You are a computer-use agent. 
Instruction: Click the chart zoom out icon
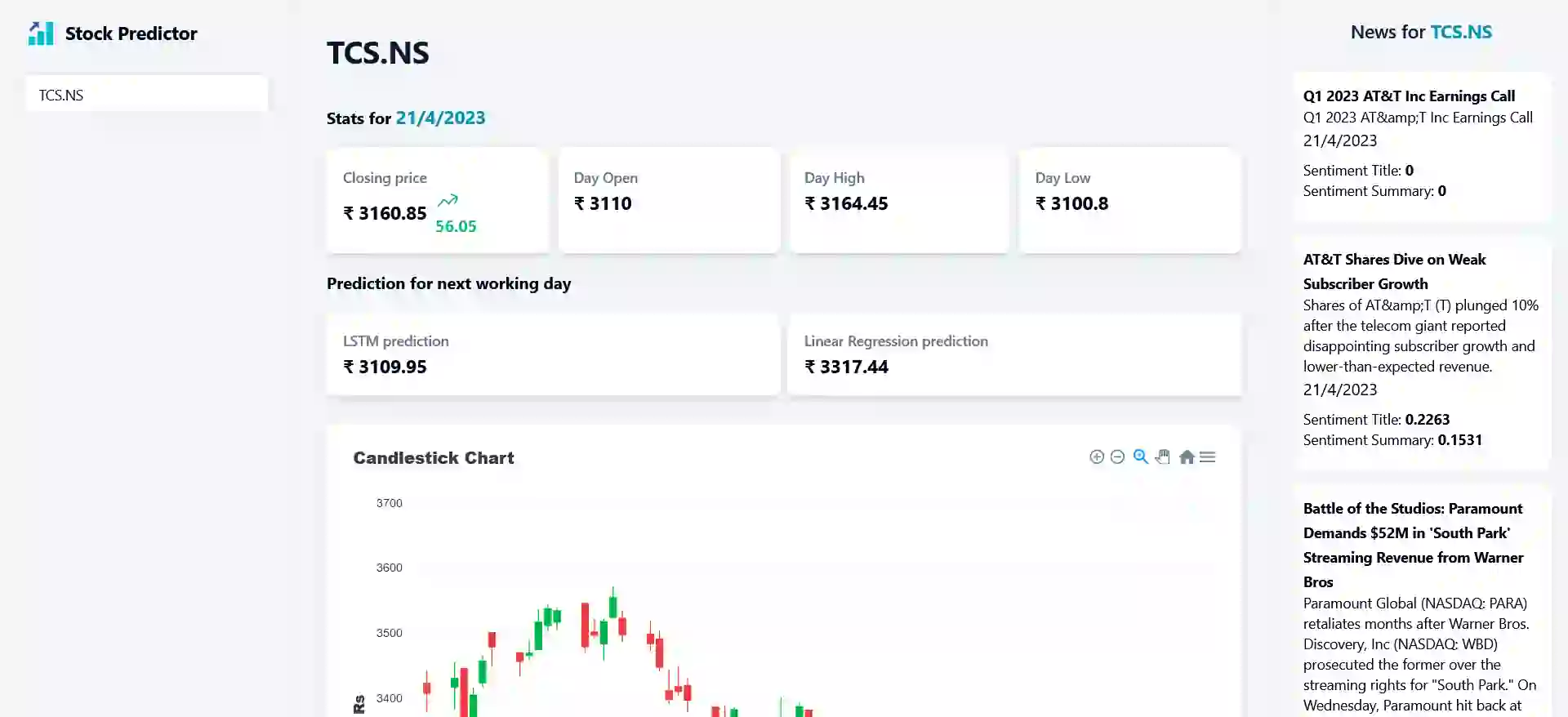pyautogui.click(x=1117, y=457)
